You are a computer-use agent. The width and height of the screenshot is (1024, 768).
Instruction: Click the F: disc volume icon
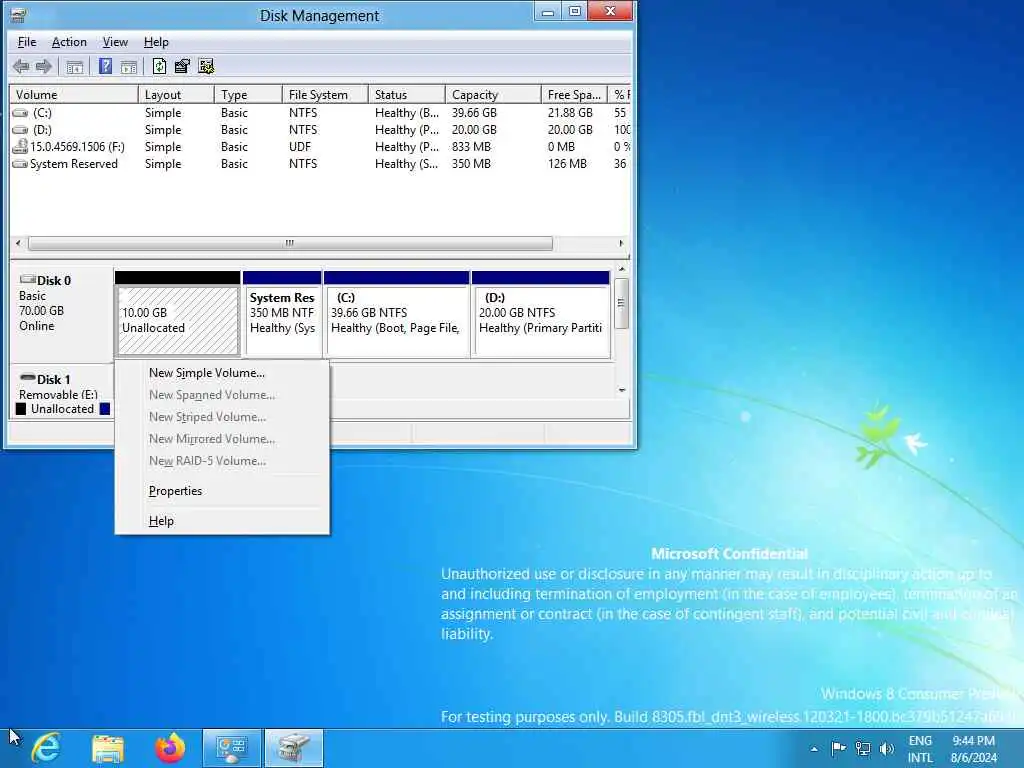(x=20, y=146)
